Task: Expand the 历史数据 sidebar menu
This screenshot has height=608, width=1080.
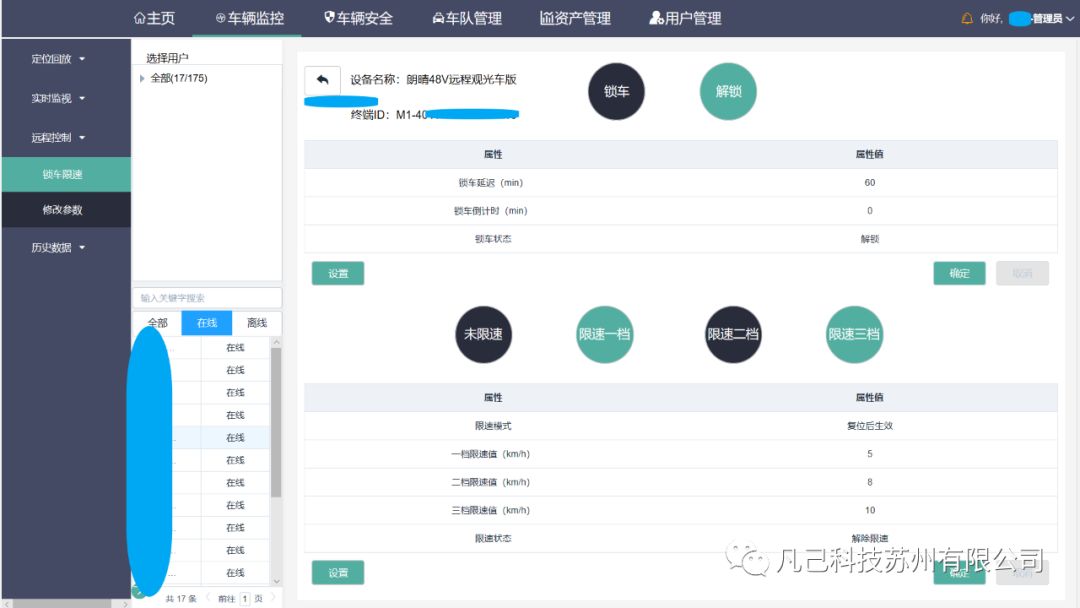Action: pos(58,248)
